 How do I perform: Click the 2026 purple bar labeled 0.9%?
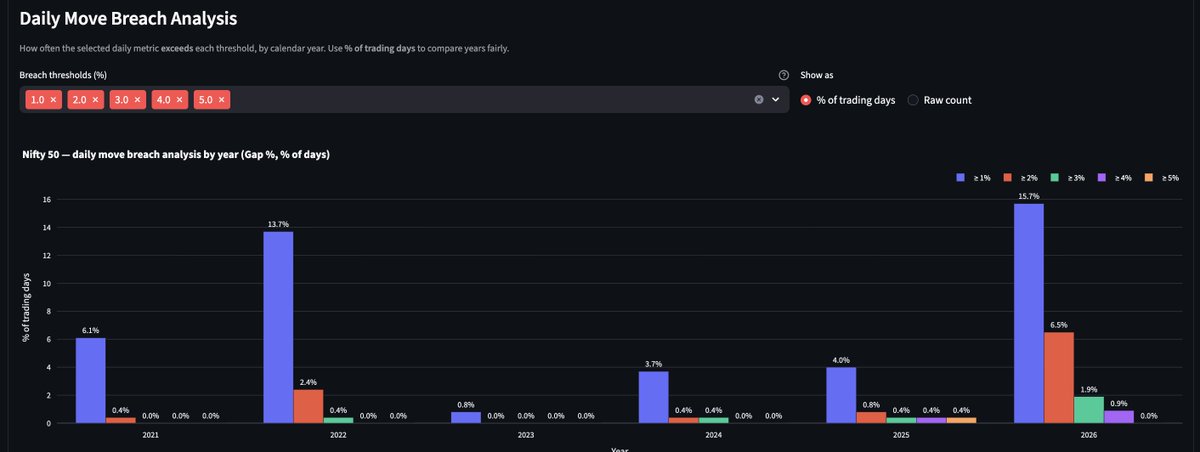[1119, 417]
